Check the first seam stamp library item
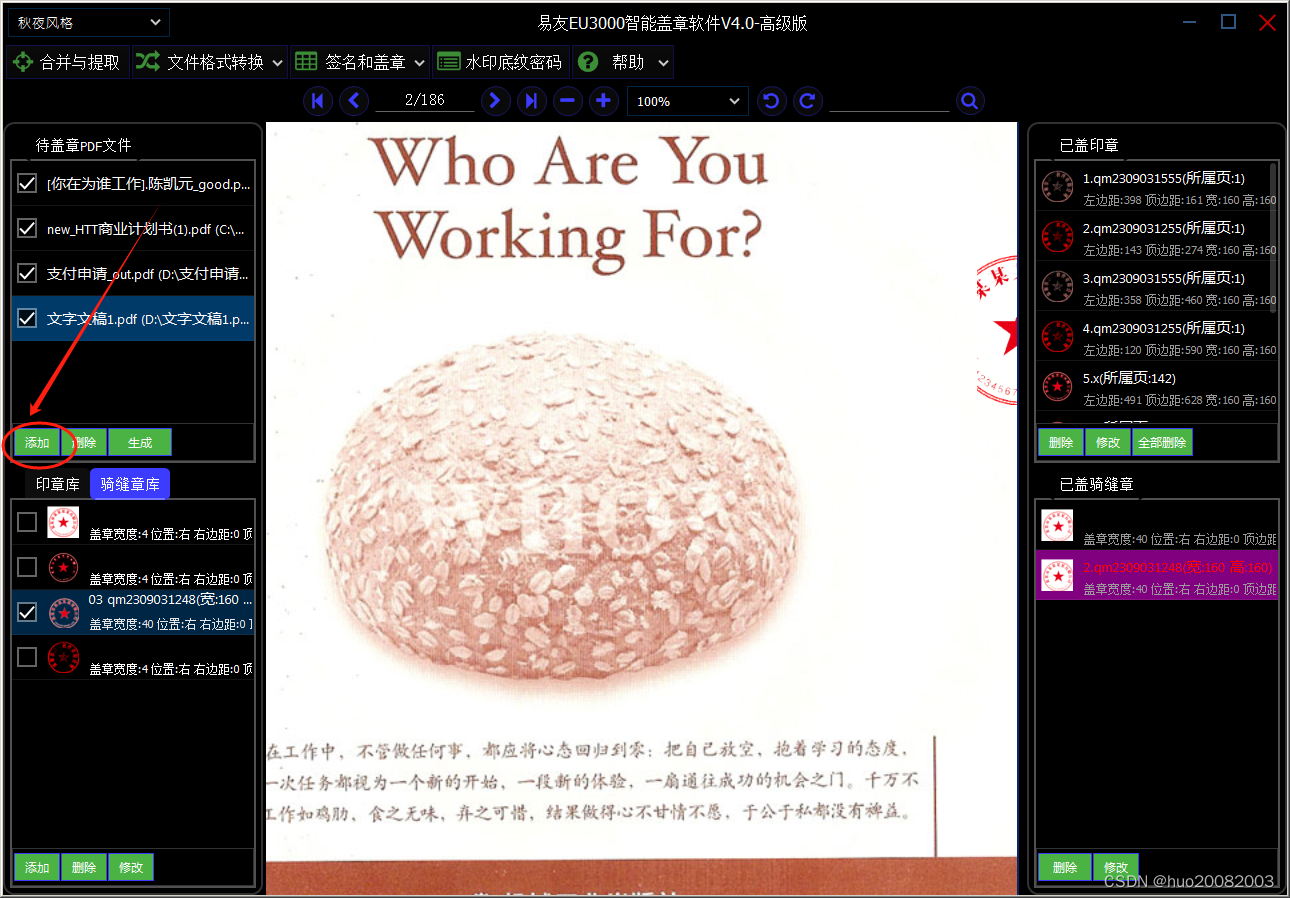 coord(28,522)
